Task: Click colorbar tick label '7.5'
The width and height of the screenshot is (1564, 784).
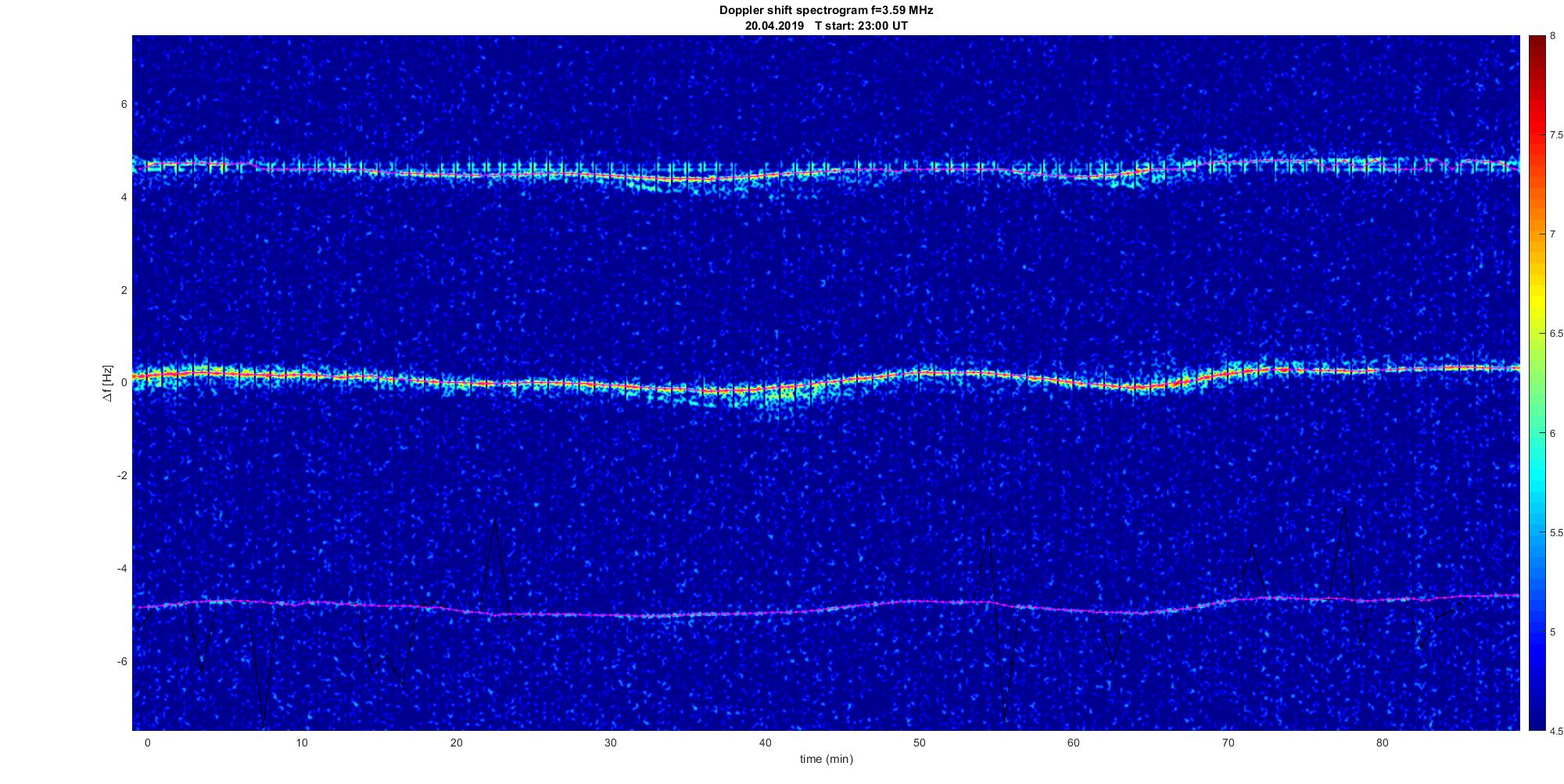Action: [1556, 135]
